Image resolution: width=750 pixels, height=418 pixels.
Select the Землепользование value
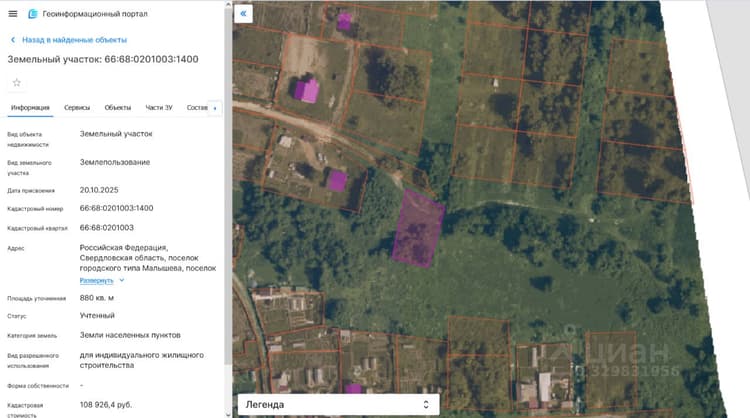click(115, 163)
